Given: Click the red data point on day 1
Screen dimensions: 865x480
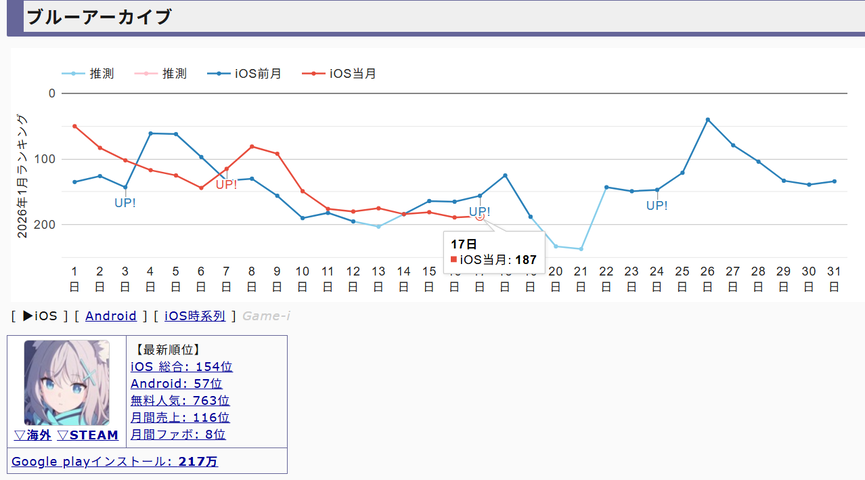Looking at the screenshot, I should click(x=74, y=126).
